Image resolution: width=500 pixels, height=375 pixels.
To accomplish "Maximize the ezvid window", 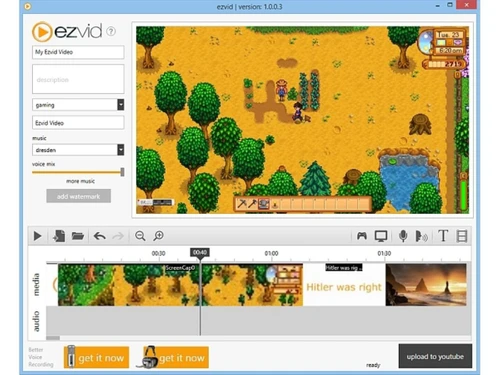I will coord(450,5).
